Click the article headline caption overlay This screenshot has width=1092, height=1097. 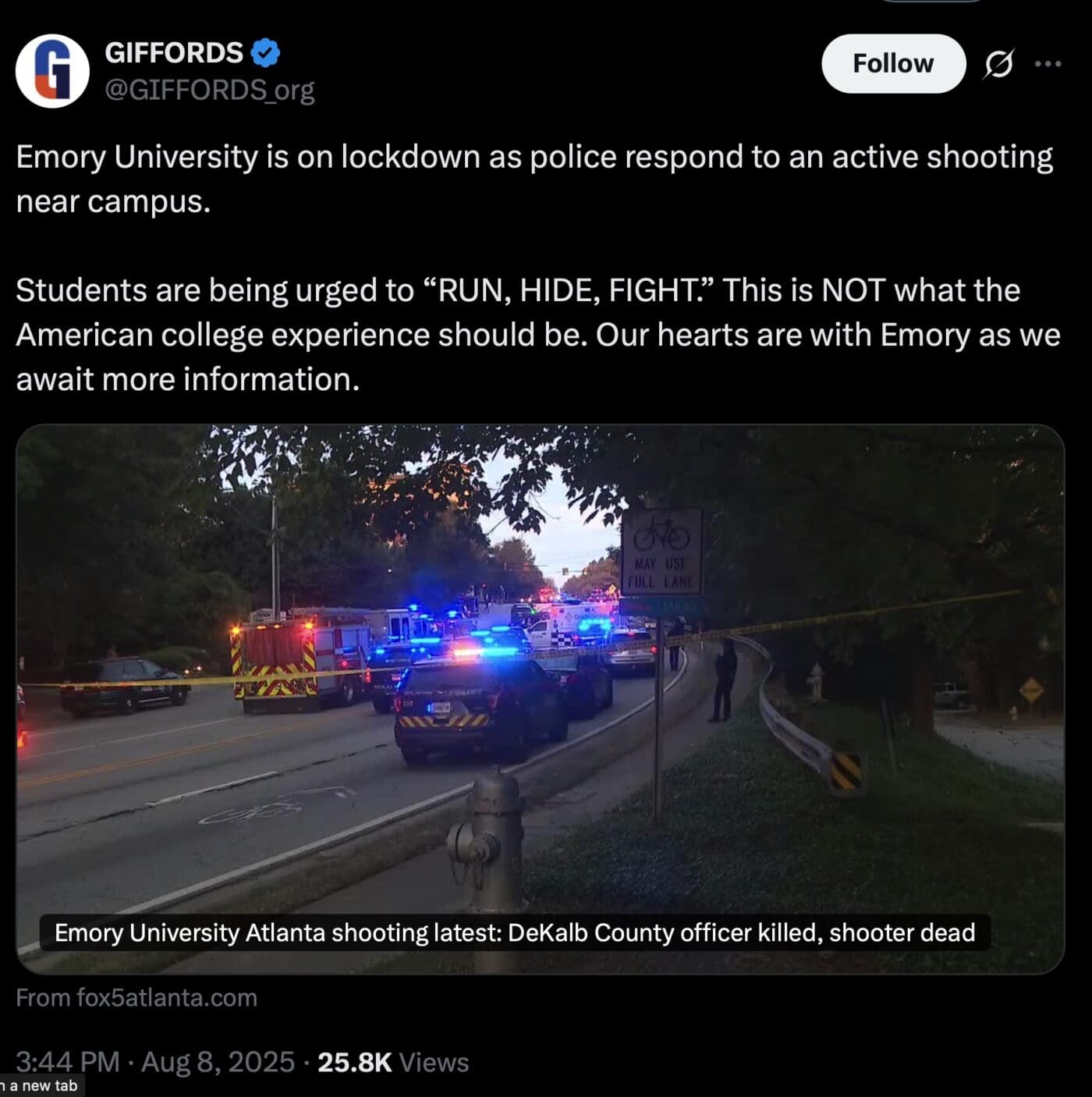tap(515, 932)
